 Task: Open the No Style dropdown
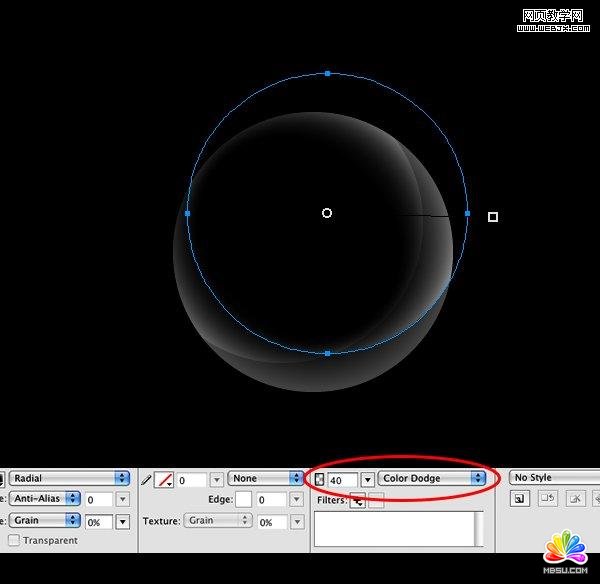pos(553,478)
